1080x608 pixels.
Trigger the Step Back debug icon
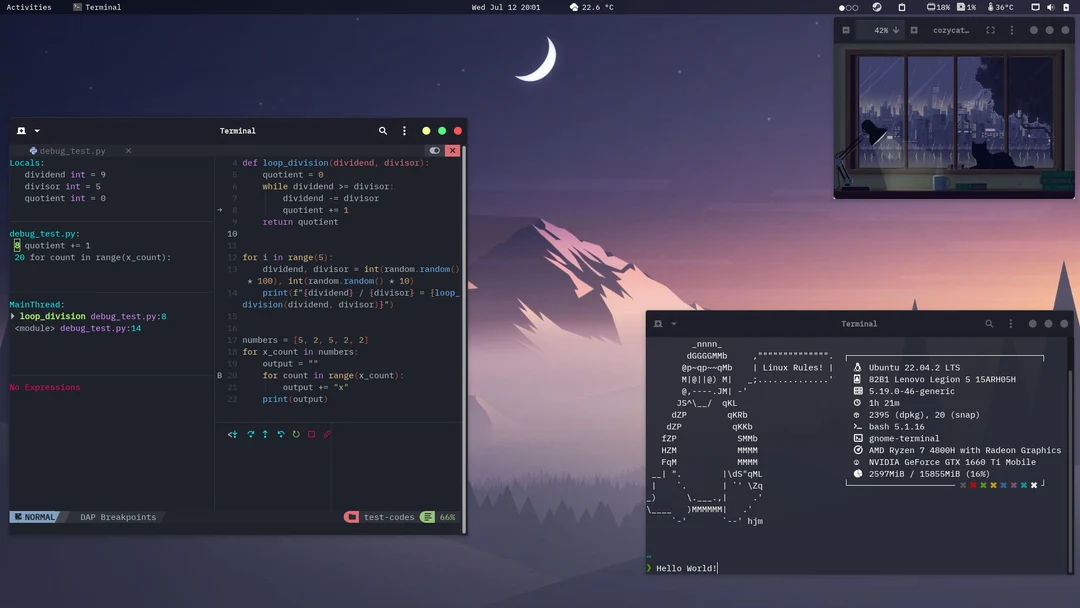point(280,434)
